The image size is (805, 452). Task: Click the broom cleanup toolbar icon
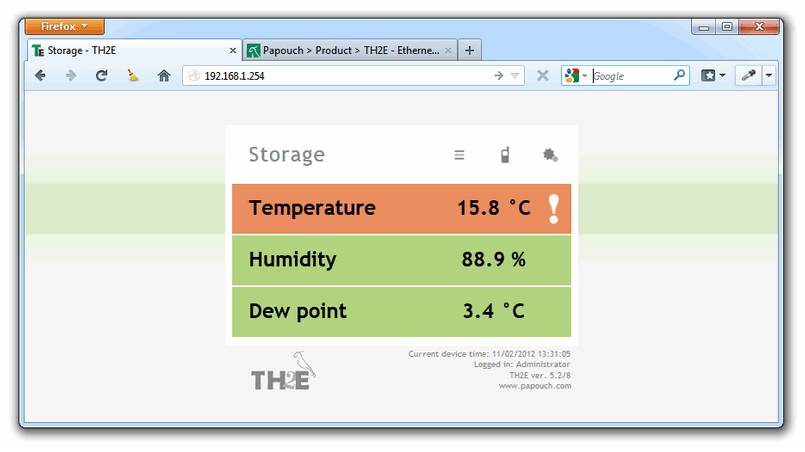tap(133, 76)
